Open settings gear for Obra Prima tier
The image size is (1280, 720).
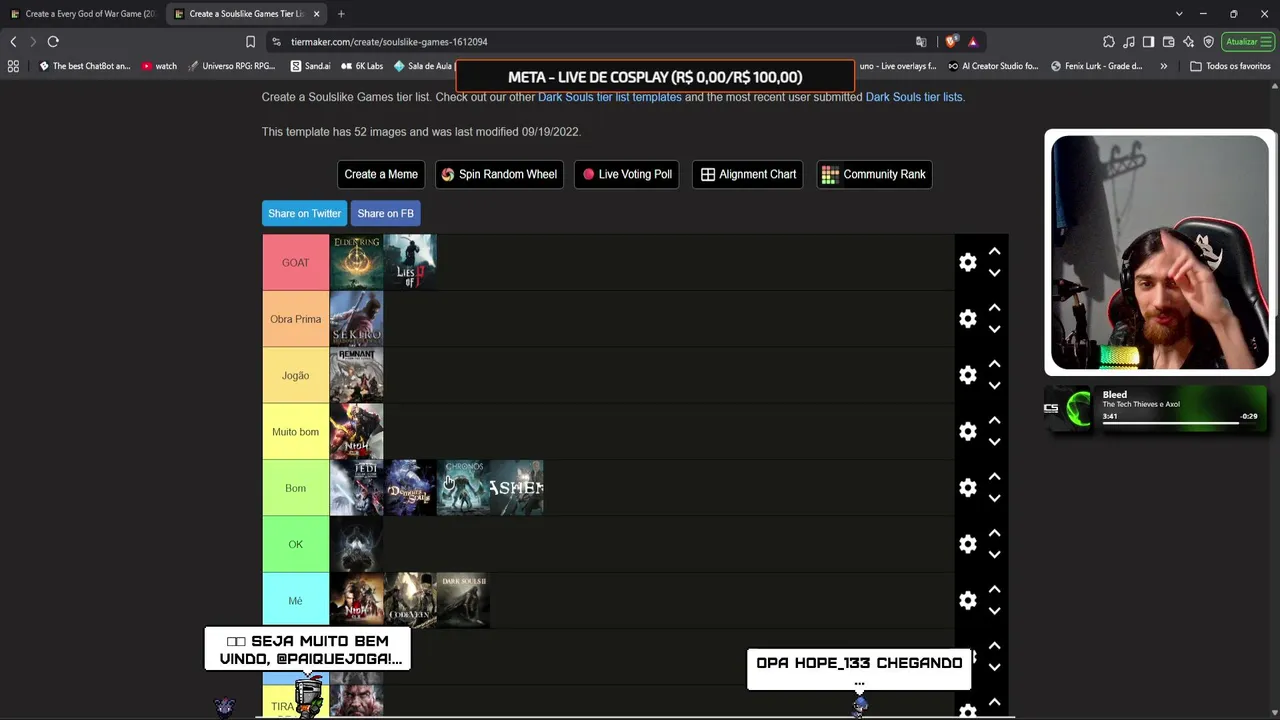click(x=967, y=318)
